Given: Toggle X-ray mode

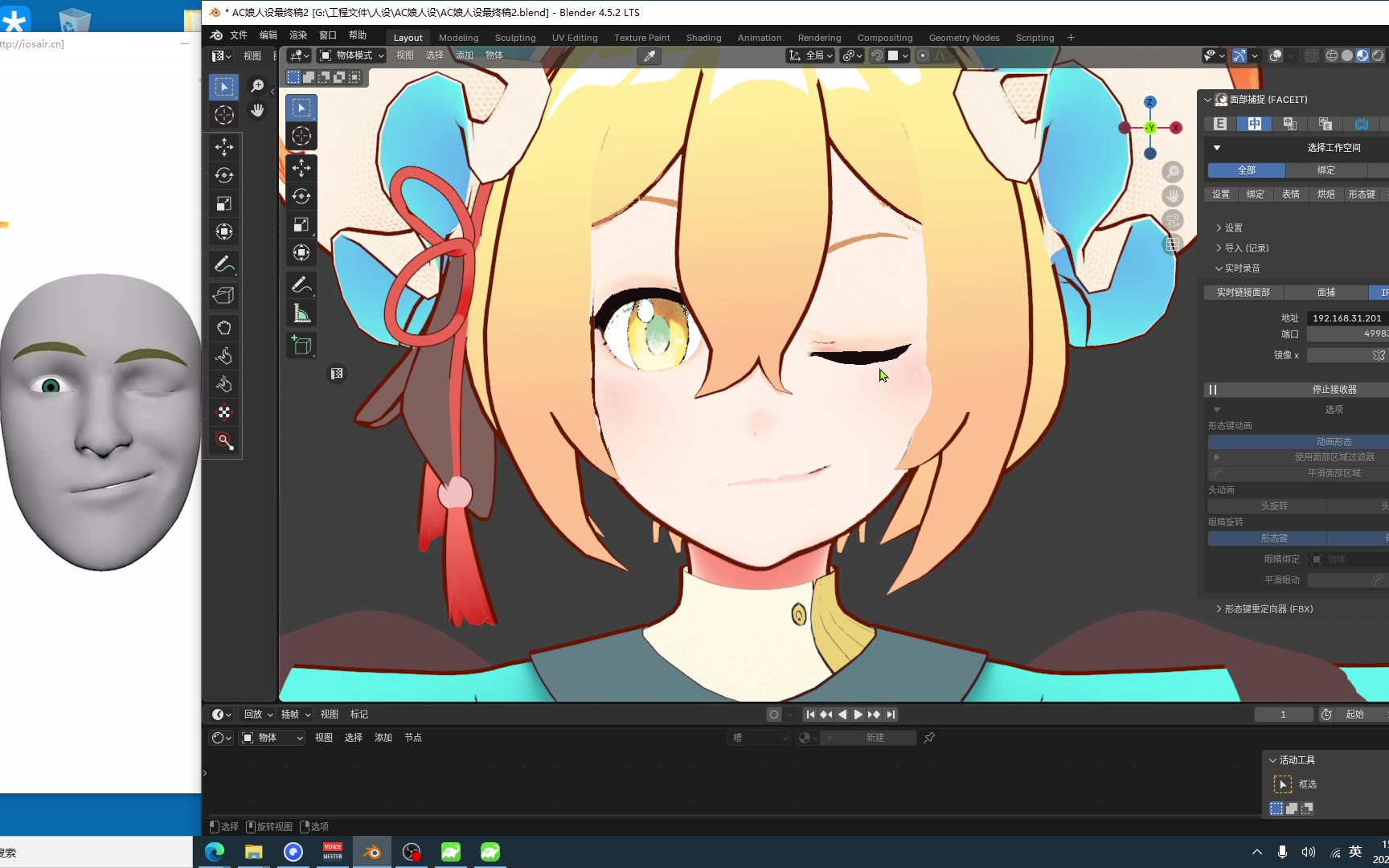Looking at the screenshot, I should click(x=1312, y=55).
